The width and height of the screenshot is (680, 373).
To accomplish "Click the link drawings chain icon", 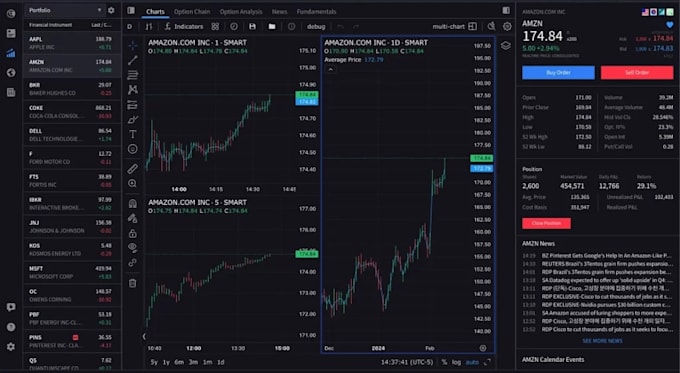I will tap(133, 262).
